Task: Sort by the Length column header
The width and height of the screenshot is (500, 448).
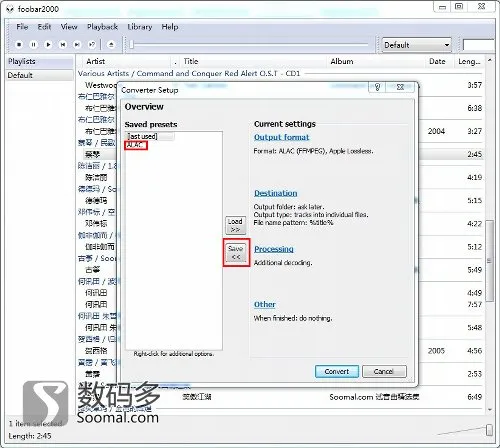Action: tap(469, 61)
